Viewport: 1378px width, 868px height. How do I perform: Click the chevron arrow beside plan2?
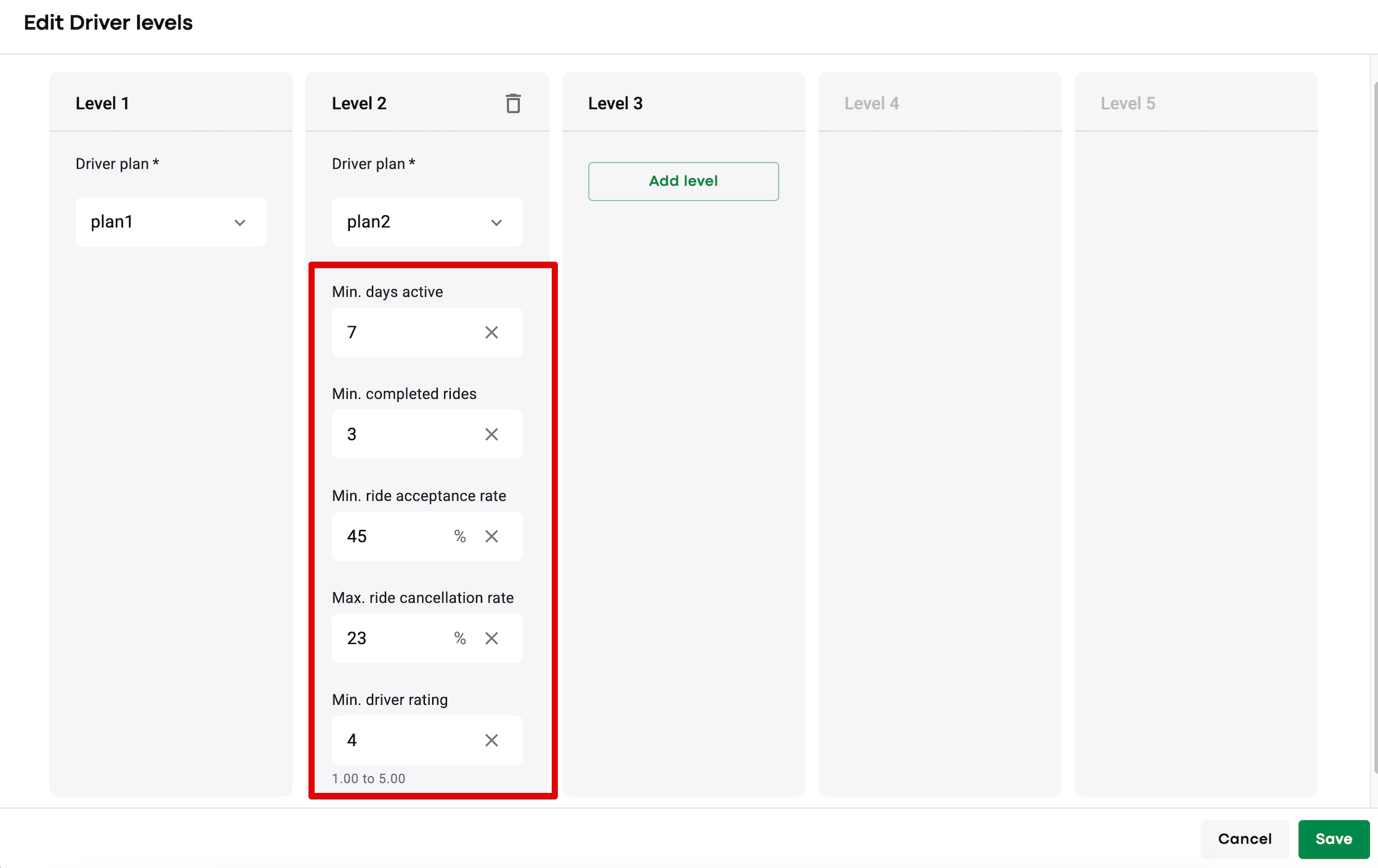click(496, 222)
